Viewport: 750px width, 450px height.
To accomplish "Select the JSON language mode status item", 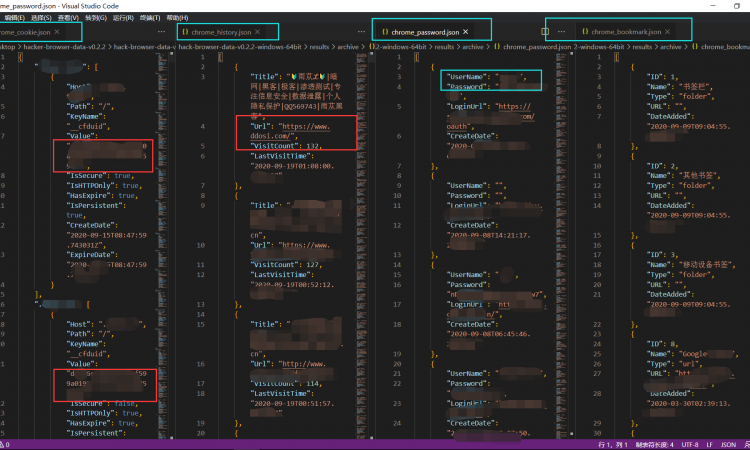I will click(x=728, y=445).
